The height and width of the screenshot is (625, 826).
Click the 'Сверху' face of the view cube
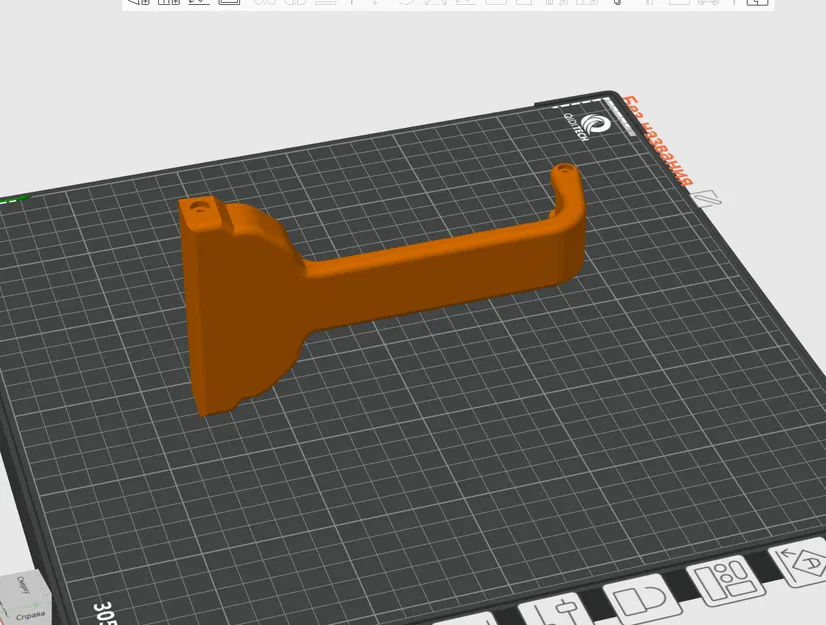[24, 584]
